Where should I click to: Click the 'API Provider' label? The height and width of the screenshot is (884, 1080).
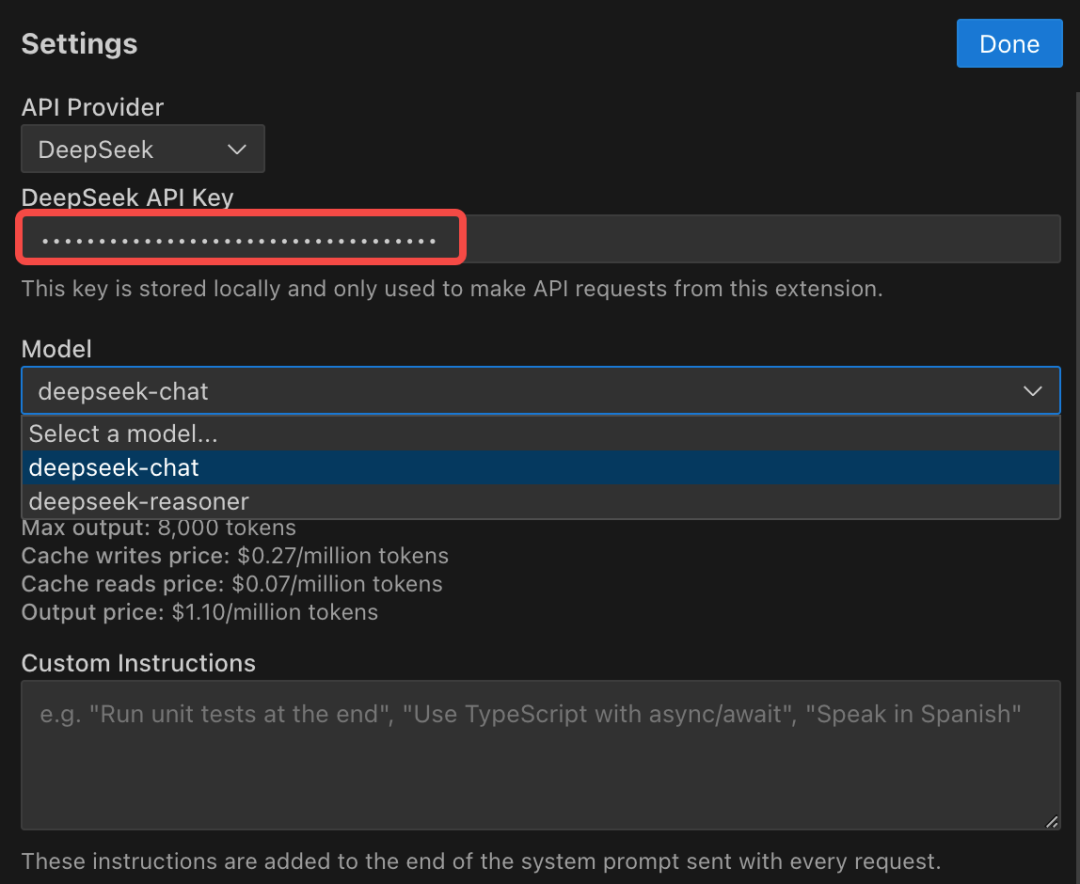(x=92, y=107)
